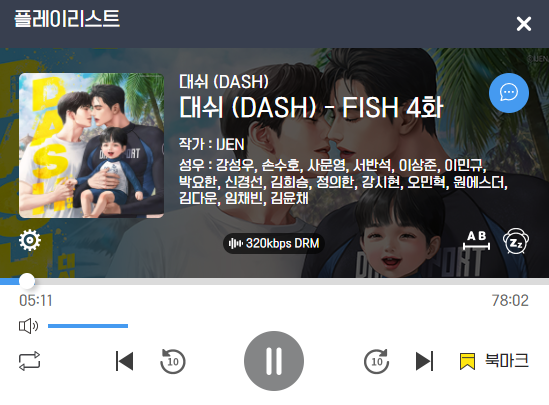Enable A-B section repeat
Image resolution: width=549 pixels, height=405 pixels.
click(477, 240)
